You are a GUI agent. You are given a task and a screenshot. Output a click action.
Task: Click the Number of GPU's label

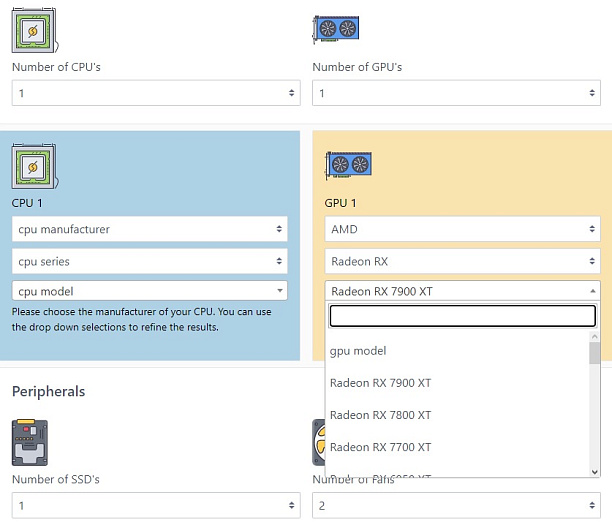[357, 67]
